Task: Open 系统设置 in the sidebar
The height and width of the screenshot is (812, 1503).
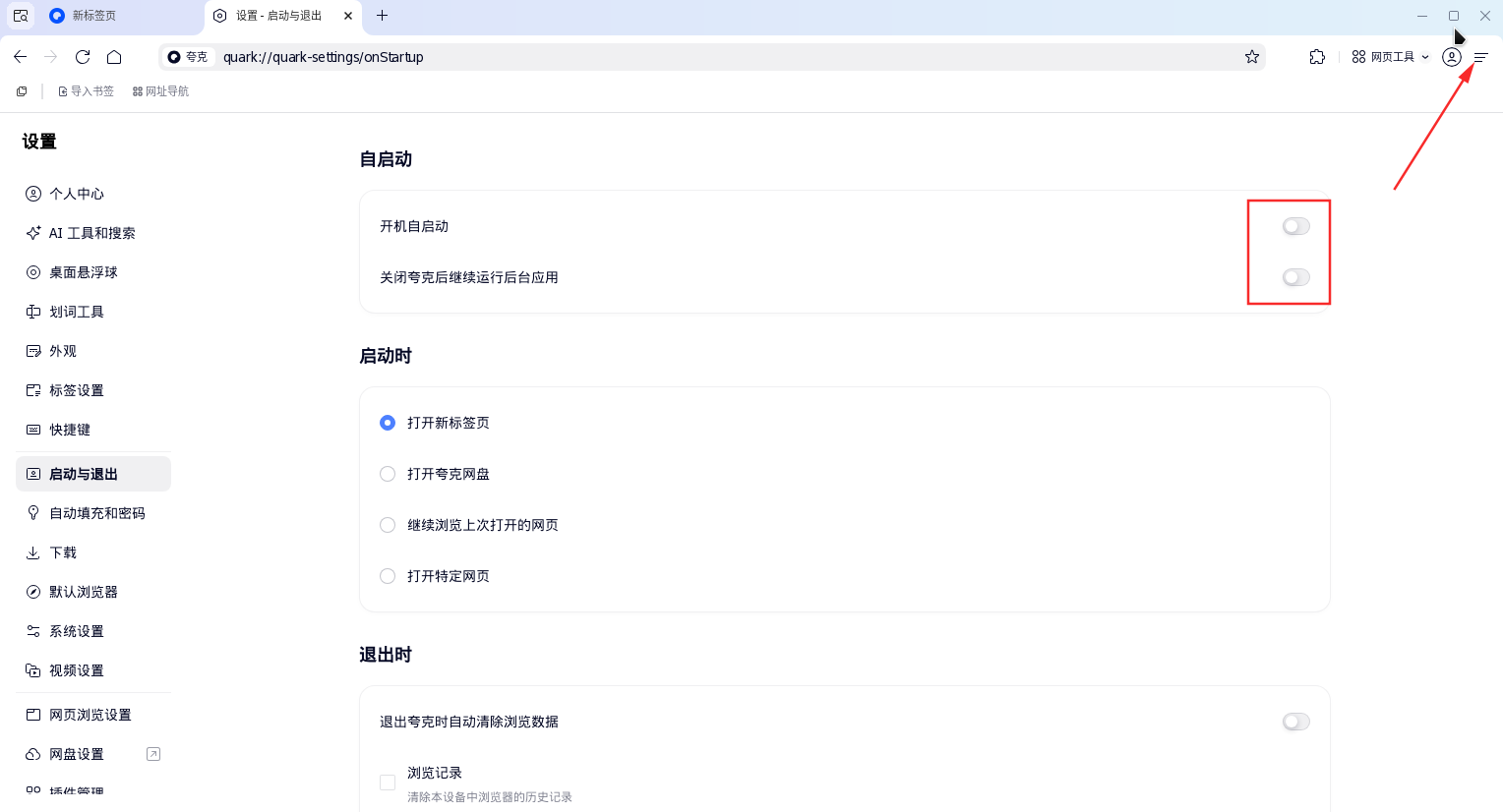Action: 93,631
